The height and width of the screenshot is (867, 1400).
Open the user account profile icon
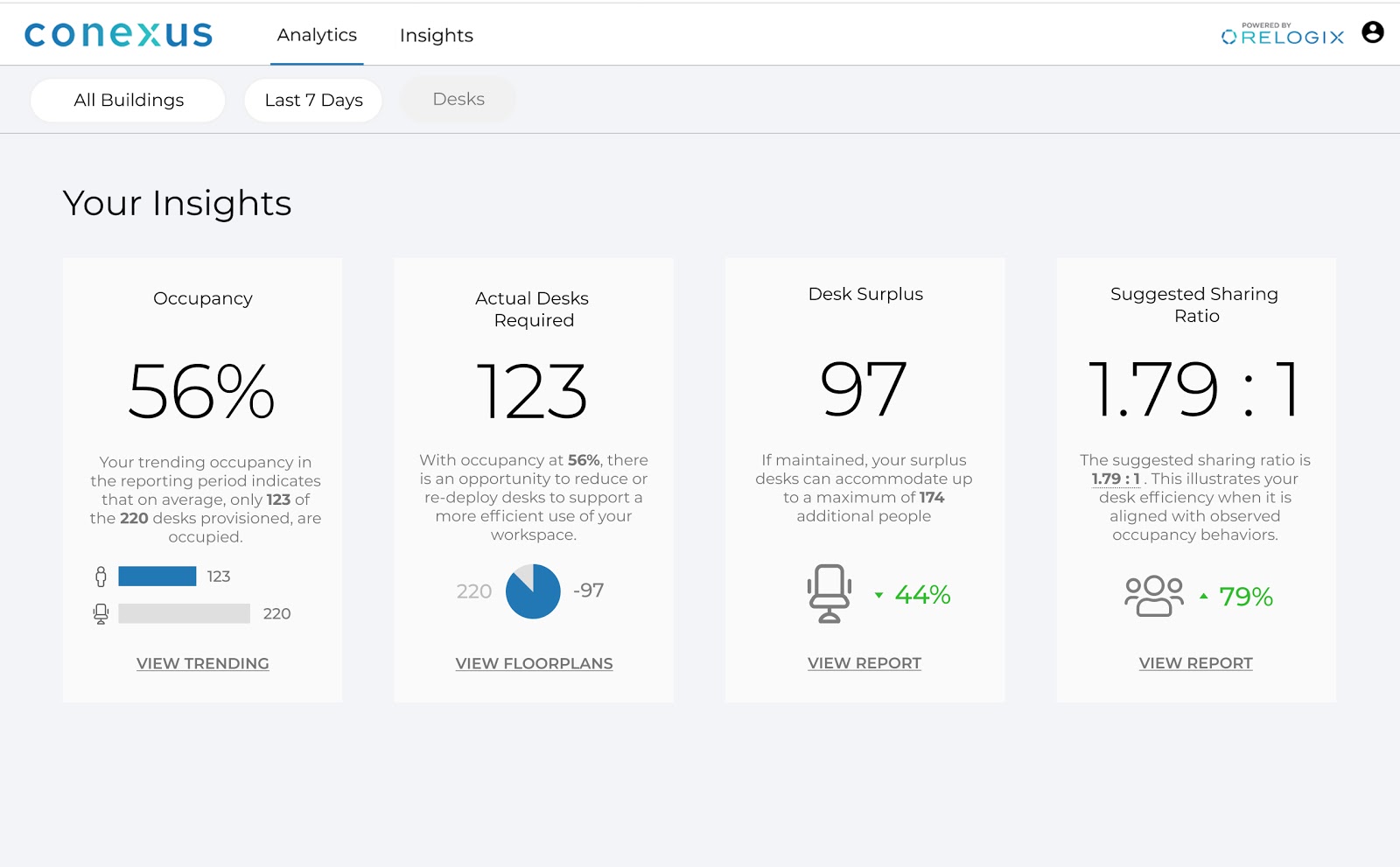coord(1372,32)
